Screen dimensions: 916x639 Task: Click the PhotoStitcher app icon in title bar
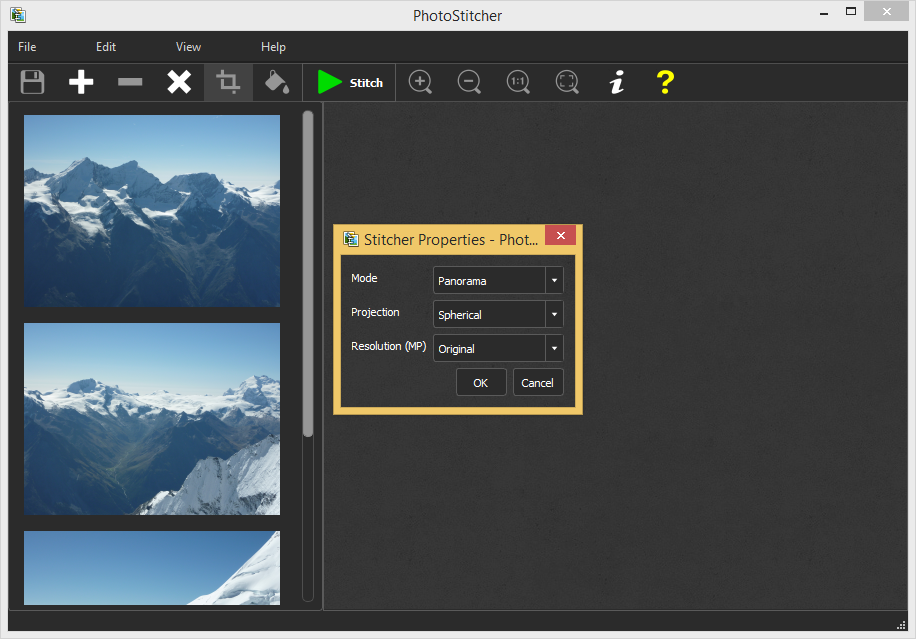tap(18, 15)
